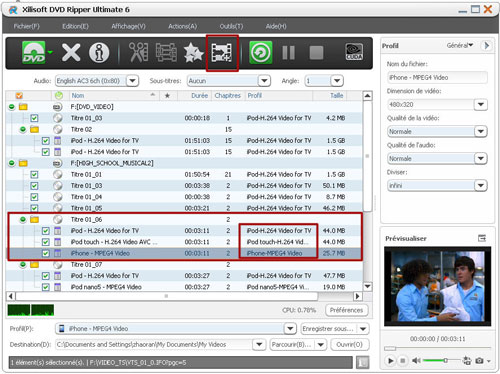Open the DVD info icon
Image resolution: width=500 pixels, height=374 pixels.
[99, 53]
